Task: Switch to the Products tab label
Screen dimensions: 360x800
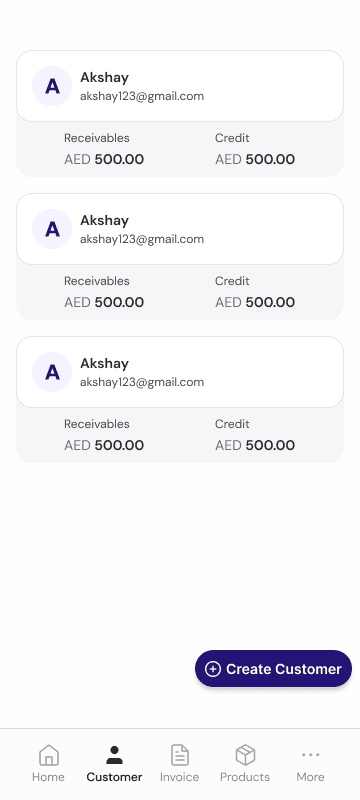Action: 245,777
